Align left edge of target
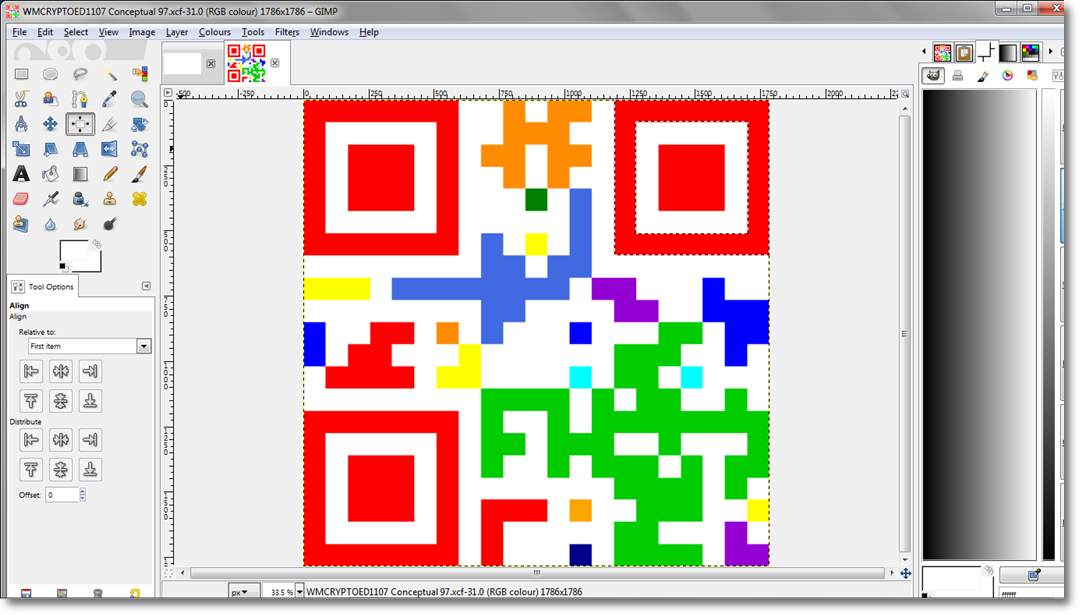 pos(31,371)
